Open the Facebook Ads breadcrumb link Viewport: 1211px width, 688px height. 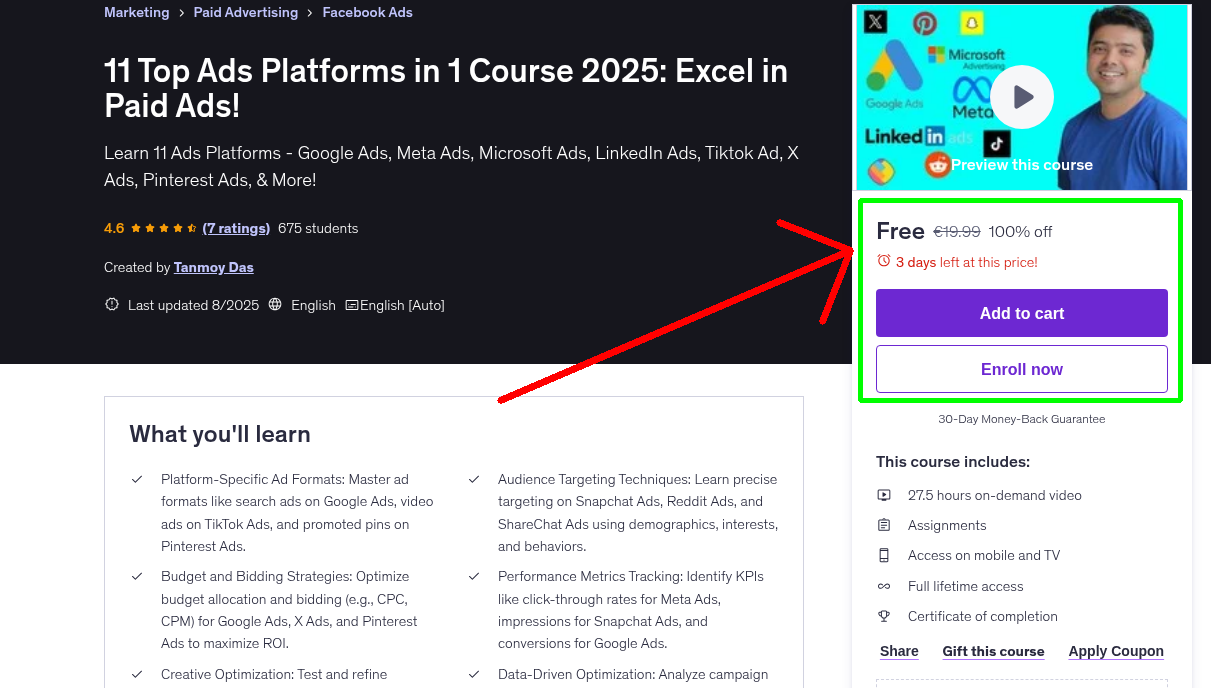(x=367, y=12)
